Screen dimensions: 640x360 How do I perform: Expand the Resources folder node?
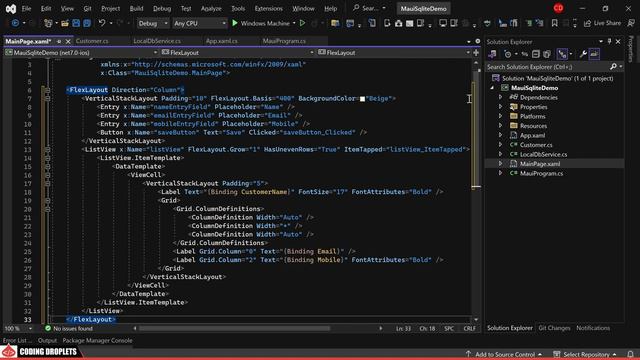(500, 126)
